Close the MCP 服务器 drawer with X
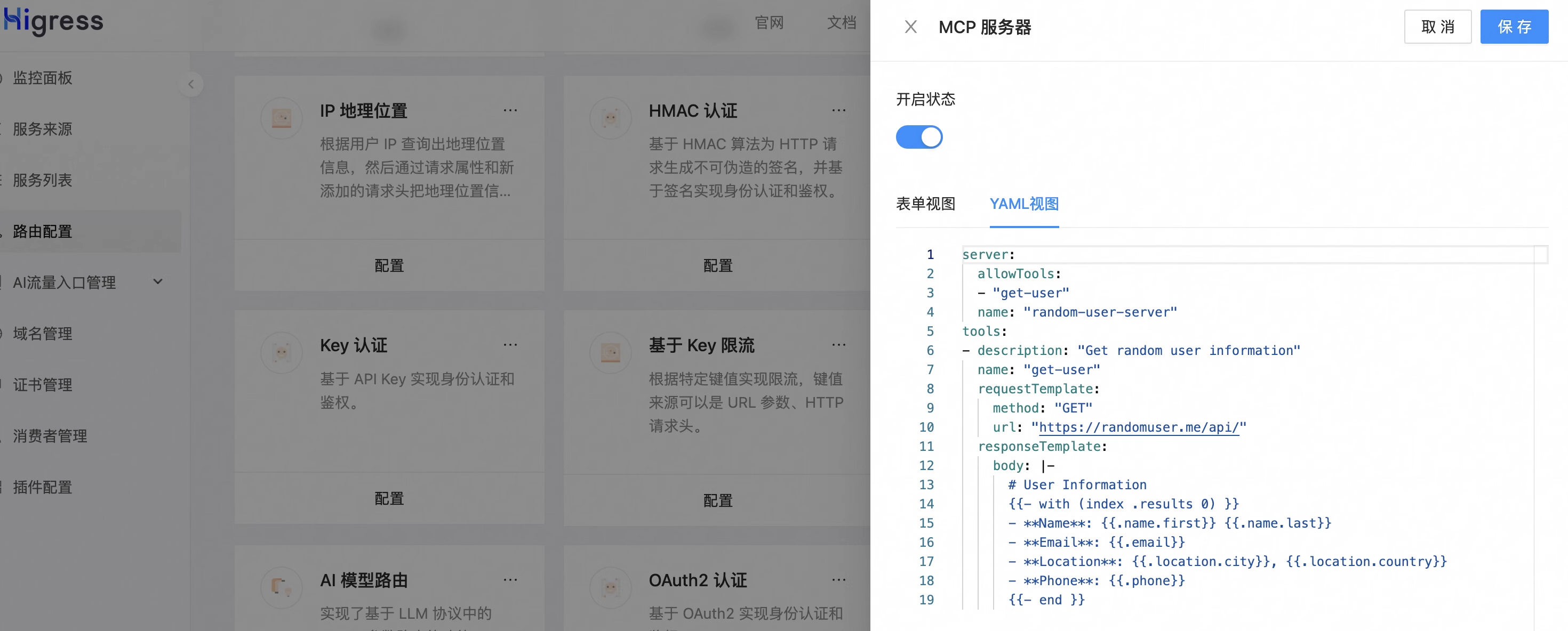Image resolution: width=1568 pixels, height=631 pixels. (x=910, y=27)
